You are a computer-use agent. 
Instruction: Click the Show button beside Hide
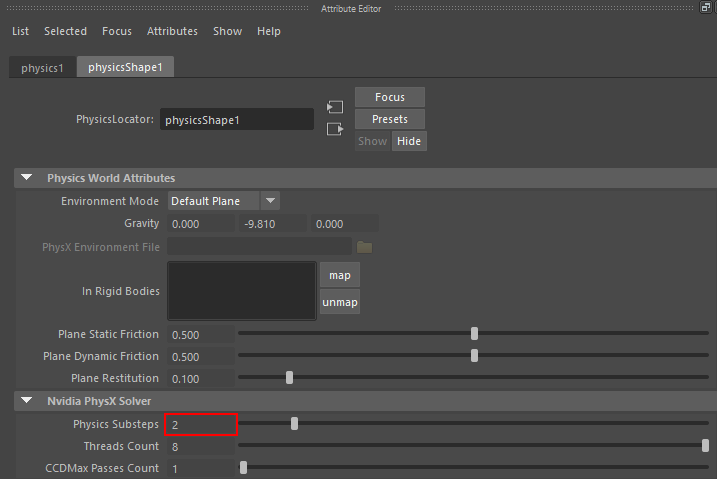tap(372, 141)
